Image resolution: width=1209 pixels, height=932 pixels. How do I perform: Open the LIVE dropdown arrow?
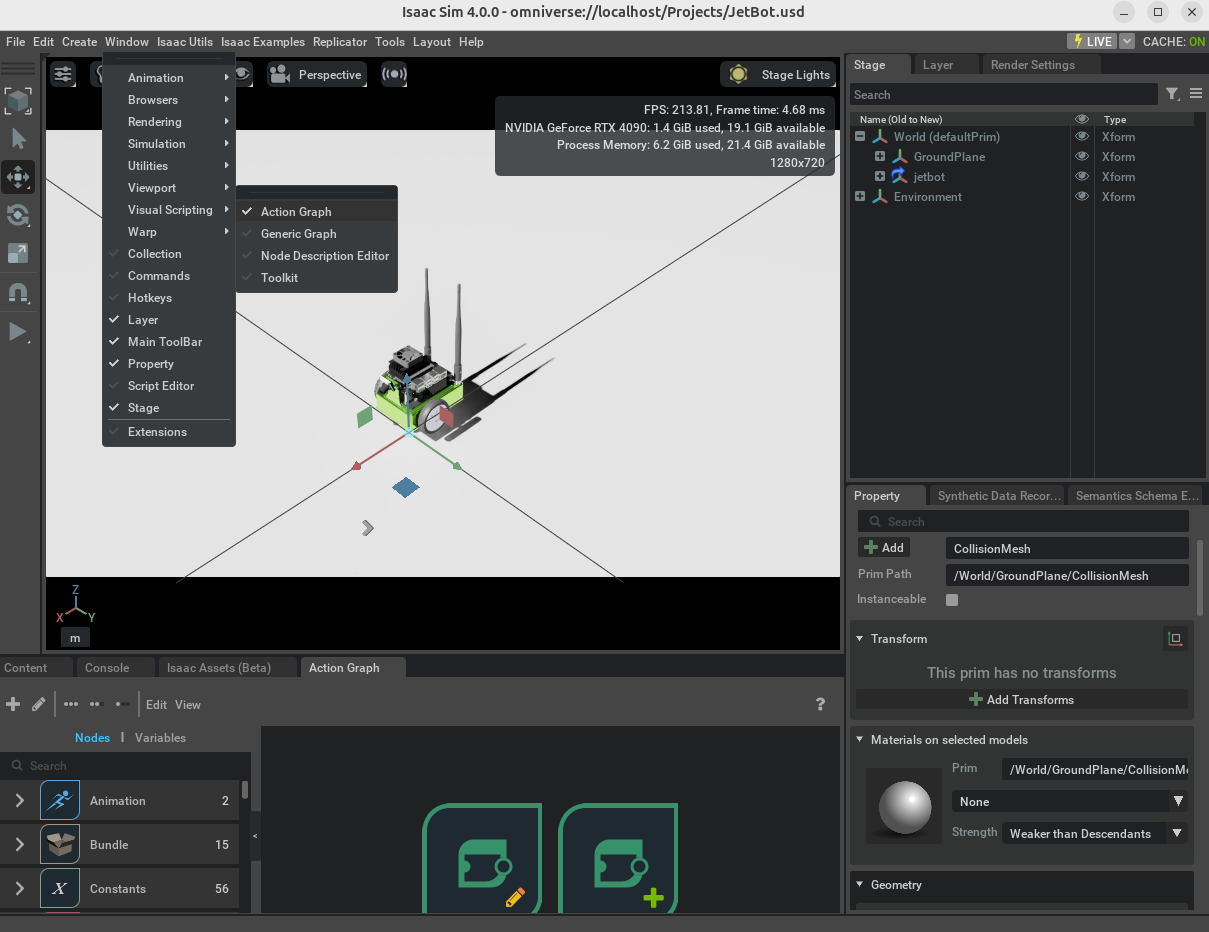point(1127,41)
